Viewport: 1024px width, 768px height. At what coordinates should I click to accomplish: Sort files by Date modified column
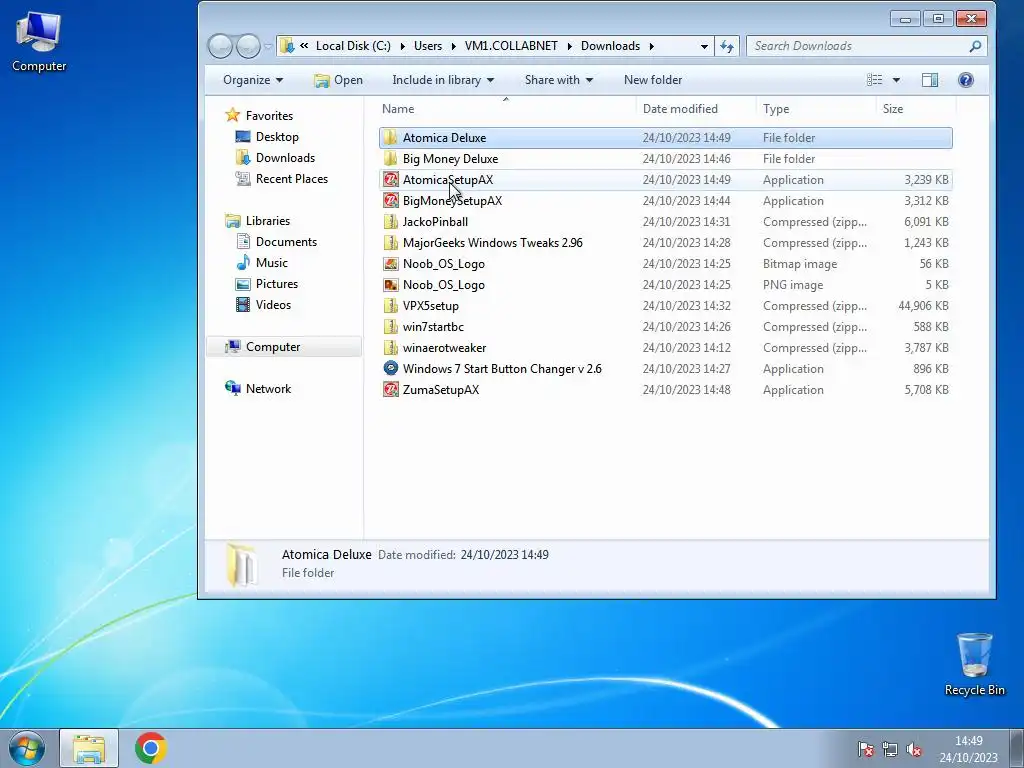click(696, 109)
